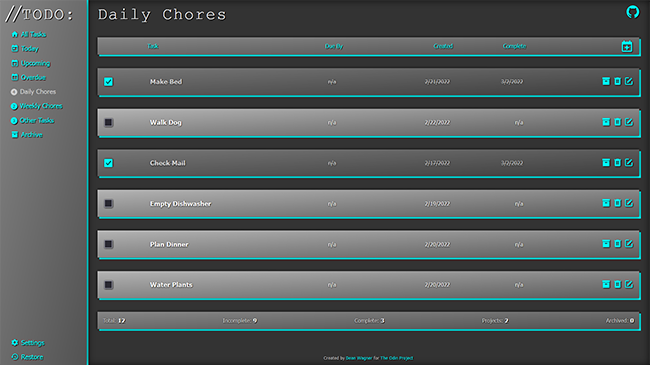Archive the Water Plants task

(x=606, y=284)
